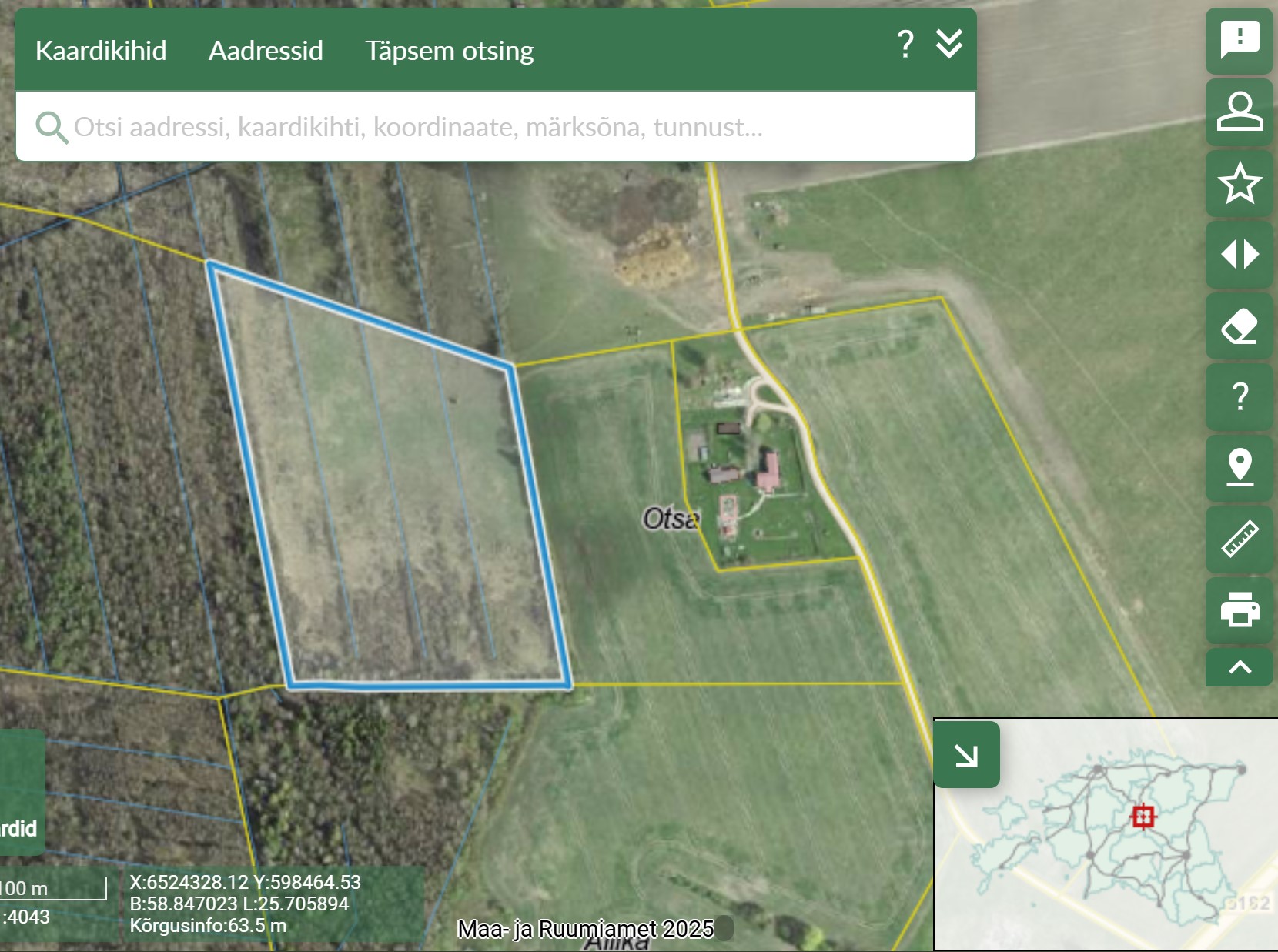Select the location pin marker tool

tap(1239, 468)
